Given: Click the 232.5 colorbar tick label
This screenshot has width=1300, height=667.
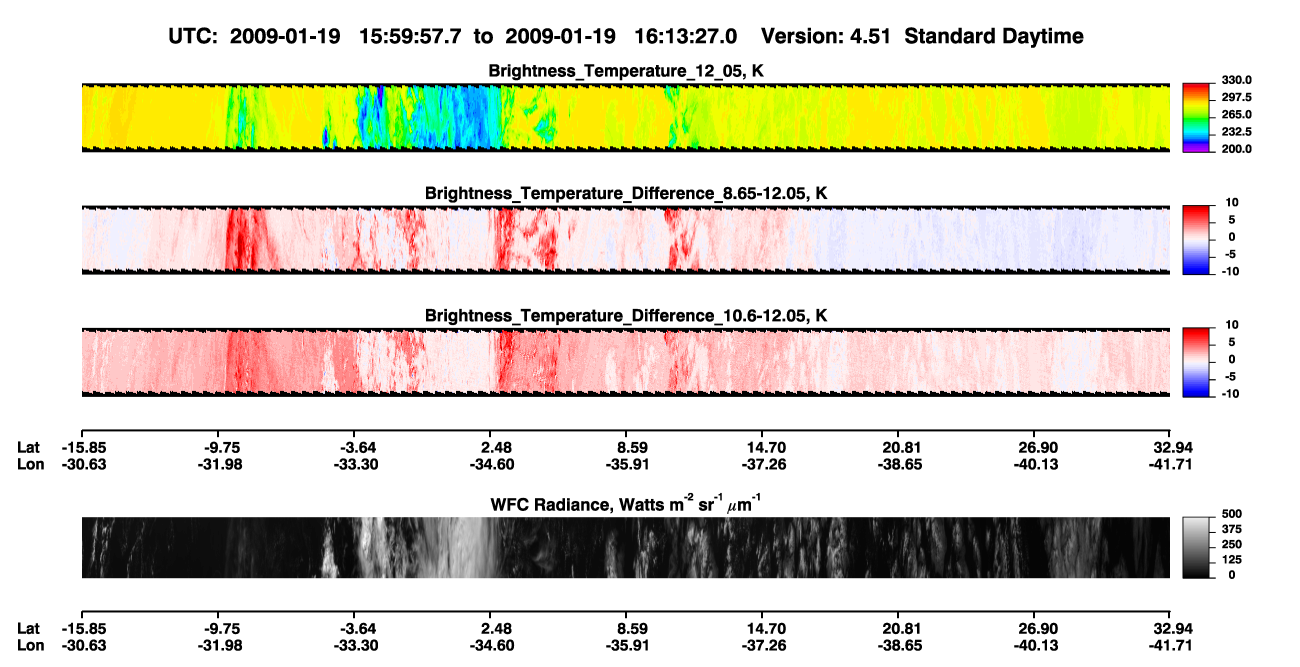Looking at the screenshot, I should pyautogui.click(x=1237, y=132).
